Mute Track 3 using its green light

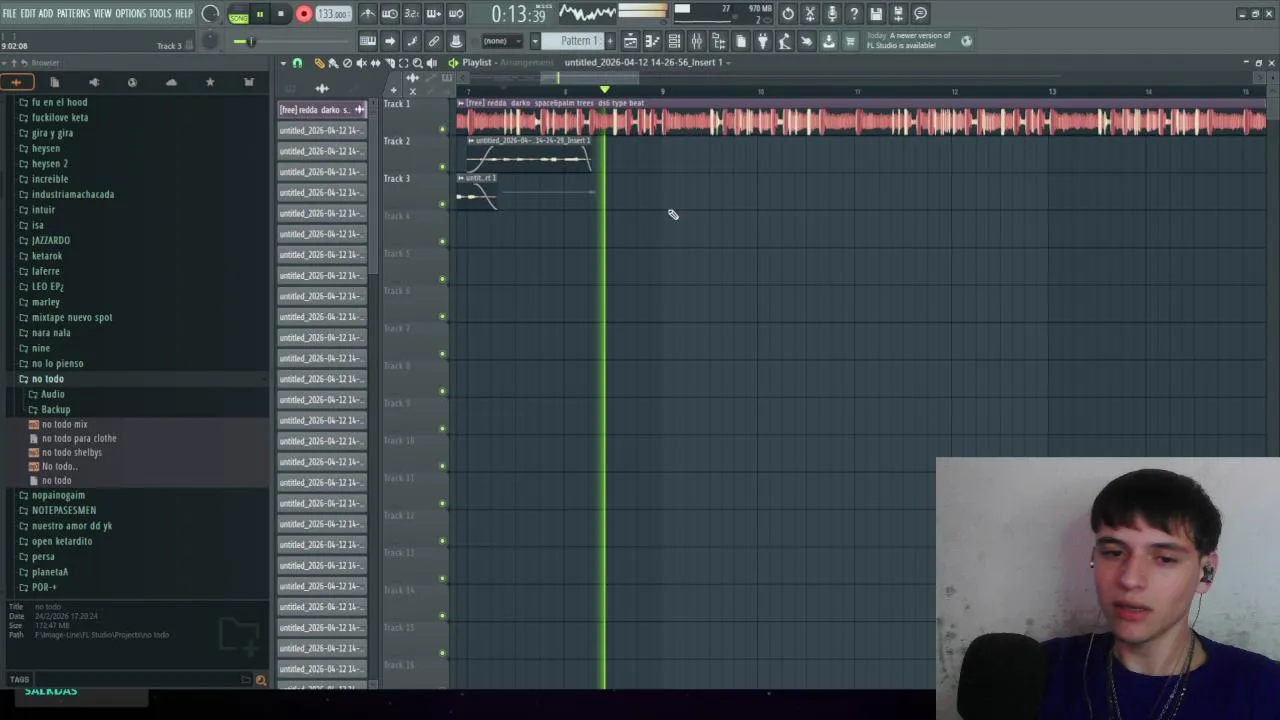(x=443, y=204)
